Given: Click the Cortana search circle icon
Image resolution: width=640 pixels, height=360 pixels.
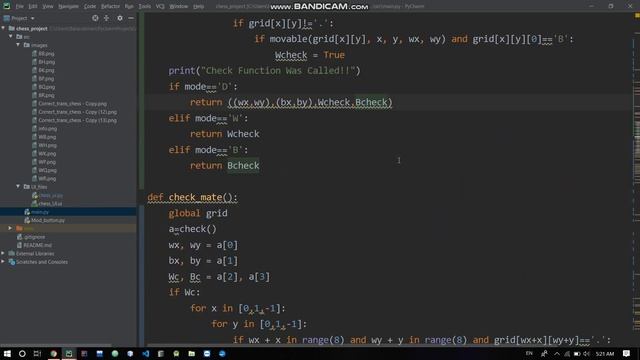Looking at the screenshot, I should [x=22, y=353].
